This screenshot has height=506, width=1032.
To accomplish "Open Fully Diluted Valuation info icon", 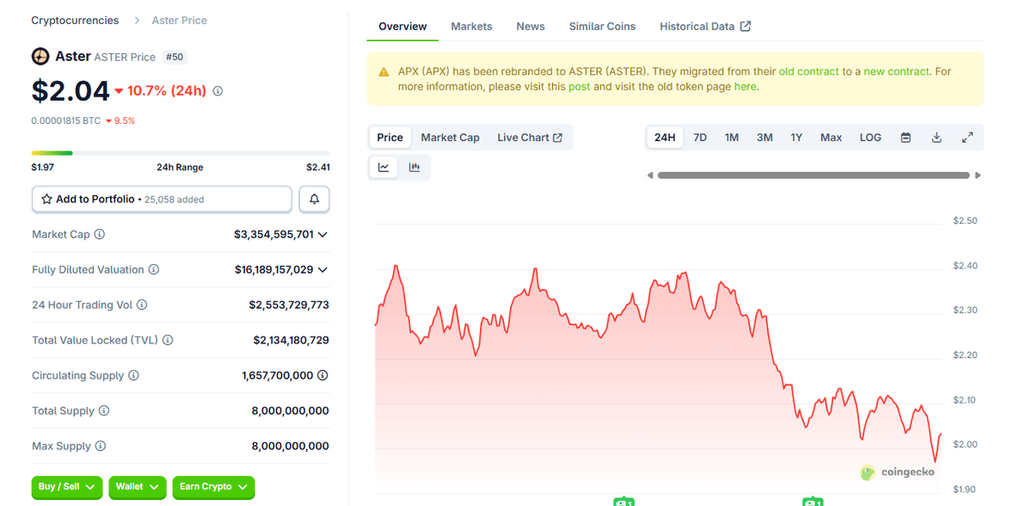I will click(153, 270).
